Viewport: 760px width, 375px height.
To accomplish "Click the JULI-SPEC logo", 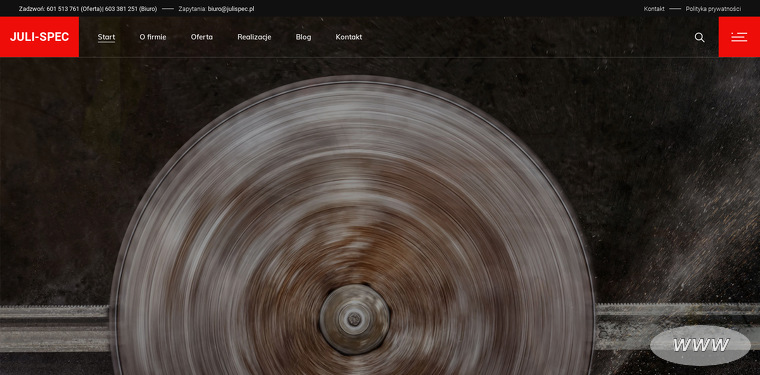I will click(x=39, y=37).
